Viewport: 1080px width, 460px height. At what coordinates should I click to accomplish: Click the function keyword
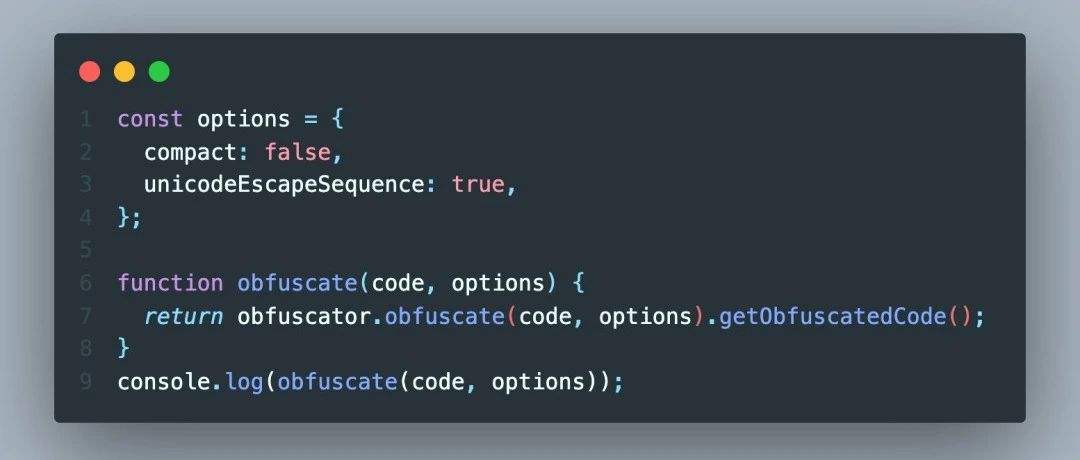coord(170,283)
